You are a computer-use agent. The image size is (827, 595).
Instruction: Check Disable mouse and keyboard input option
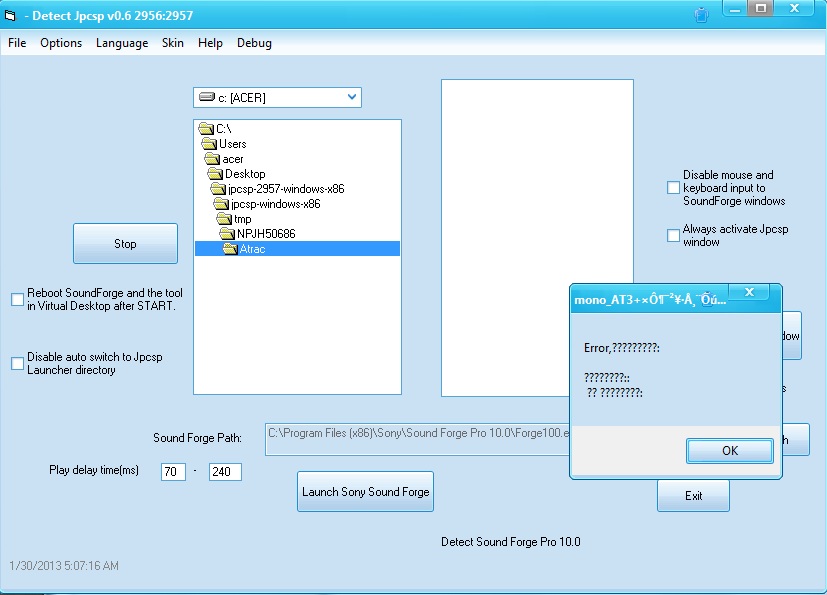point(673,188)
